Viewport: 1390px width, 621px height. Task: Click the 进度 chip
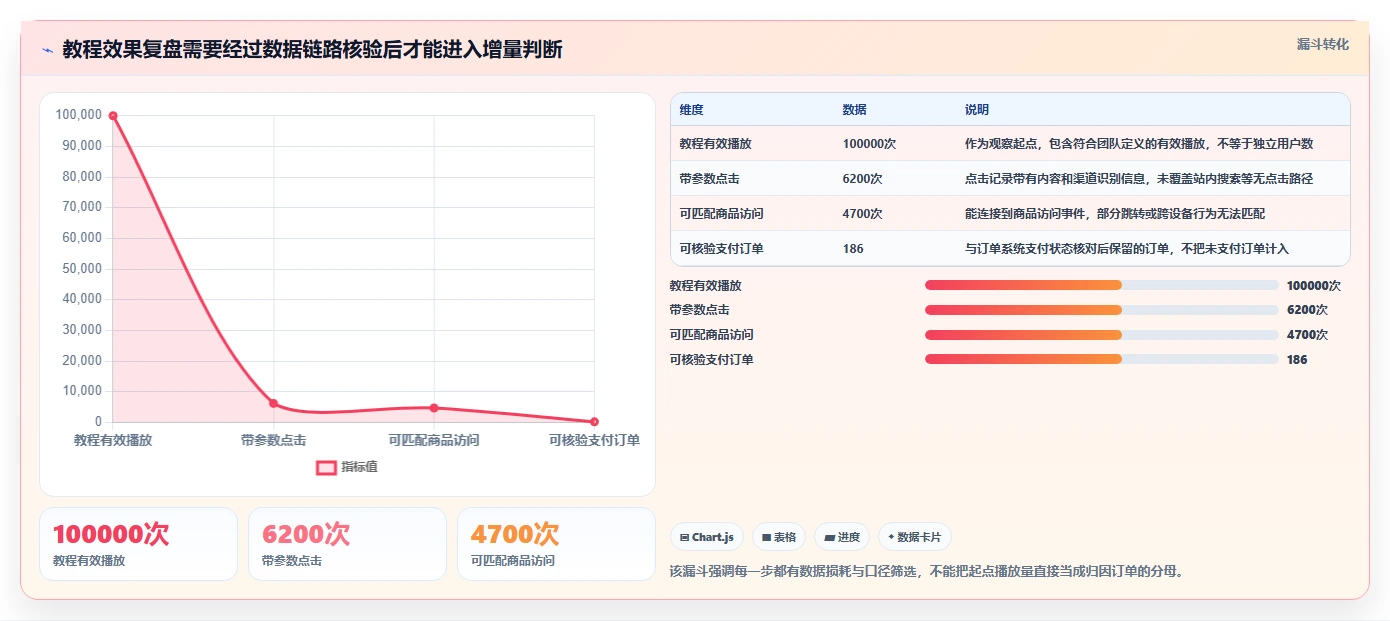click(x=842, y=537)
